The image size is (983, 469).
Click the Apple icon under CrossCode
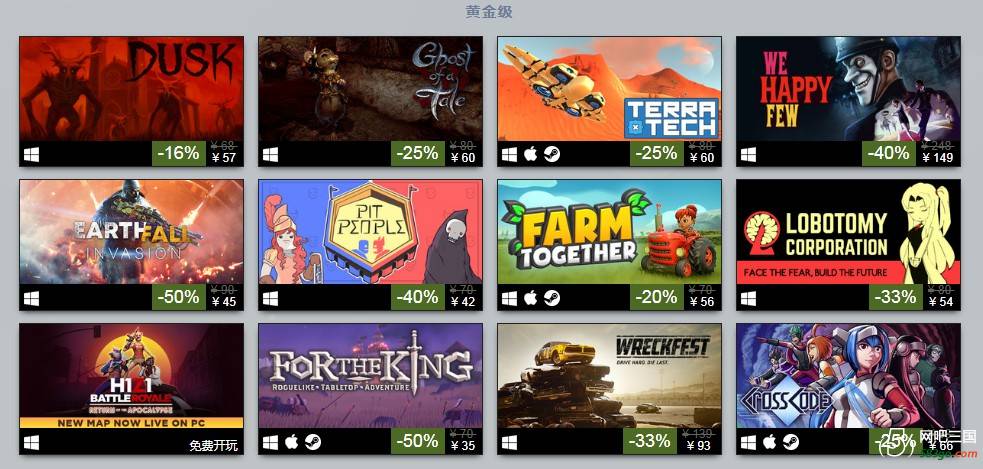769,442
